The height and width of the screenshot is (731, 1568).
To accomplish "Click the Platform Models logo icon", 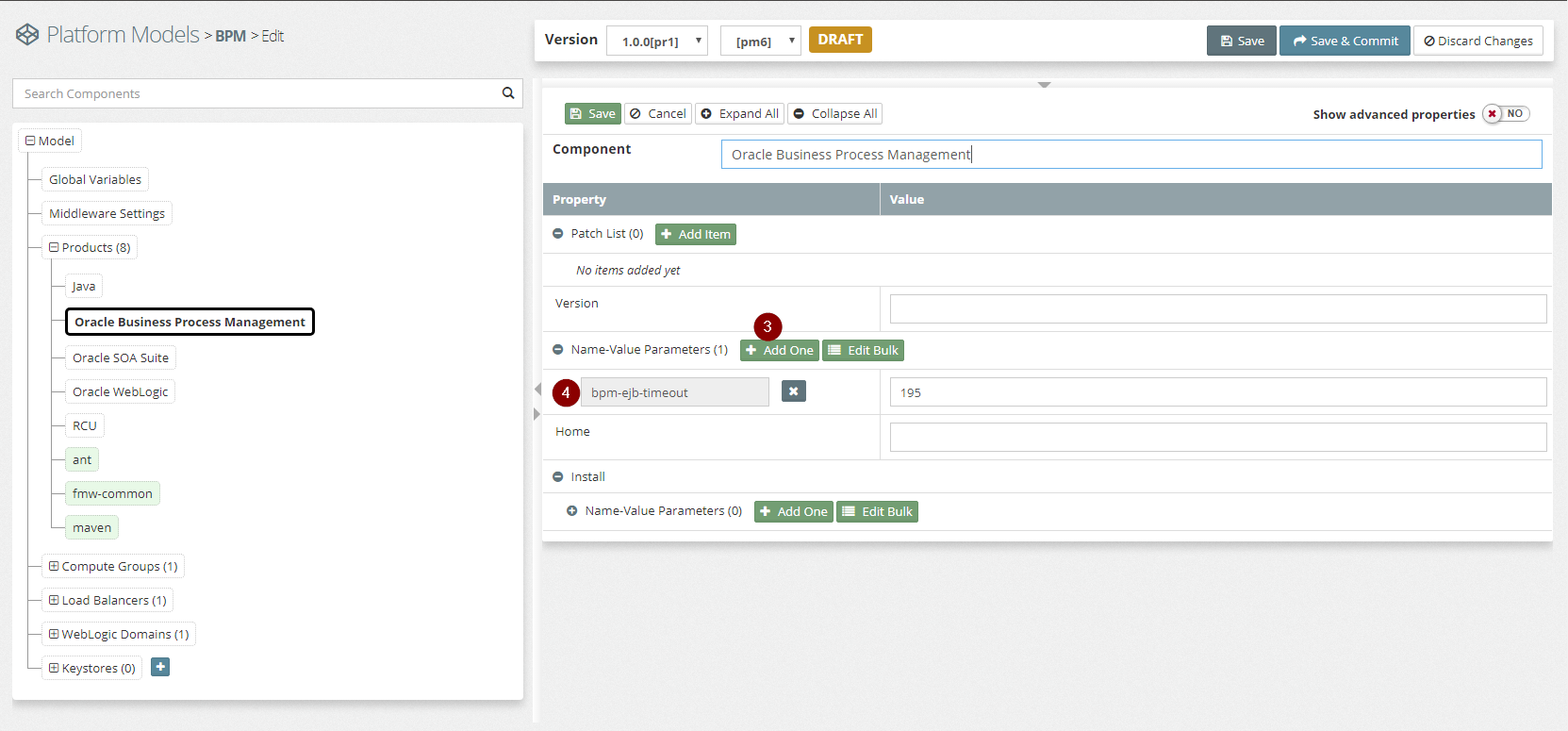I will (x=27, y=35).
